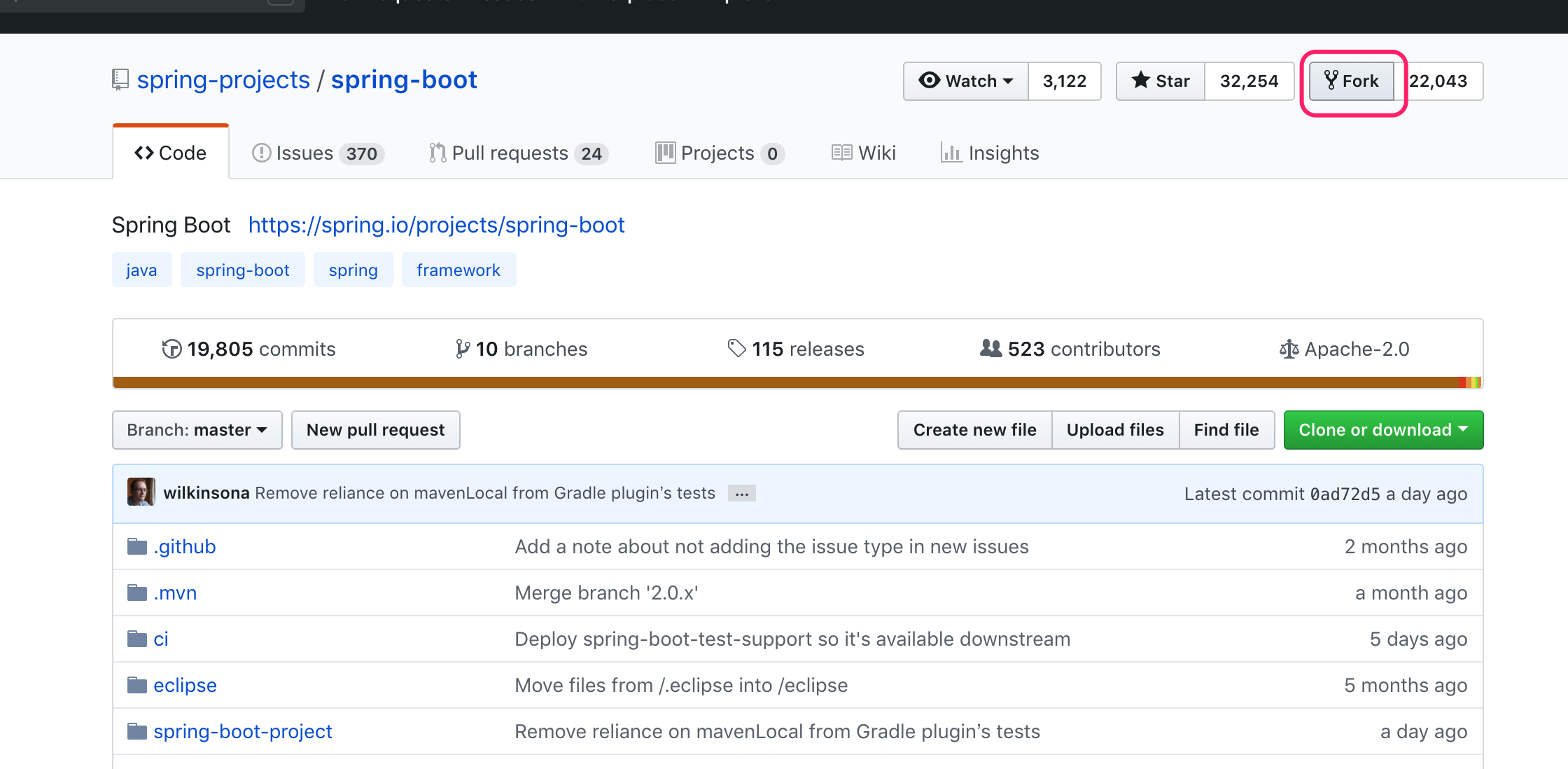The image size is (1568, 769).
Task: Click the .github folder icon
Action: pyautogui.click(x=137, y=546)
